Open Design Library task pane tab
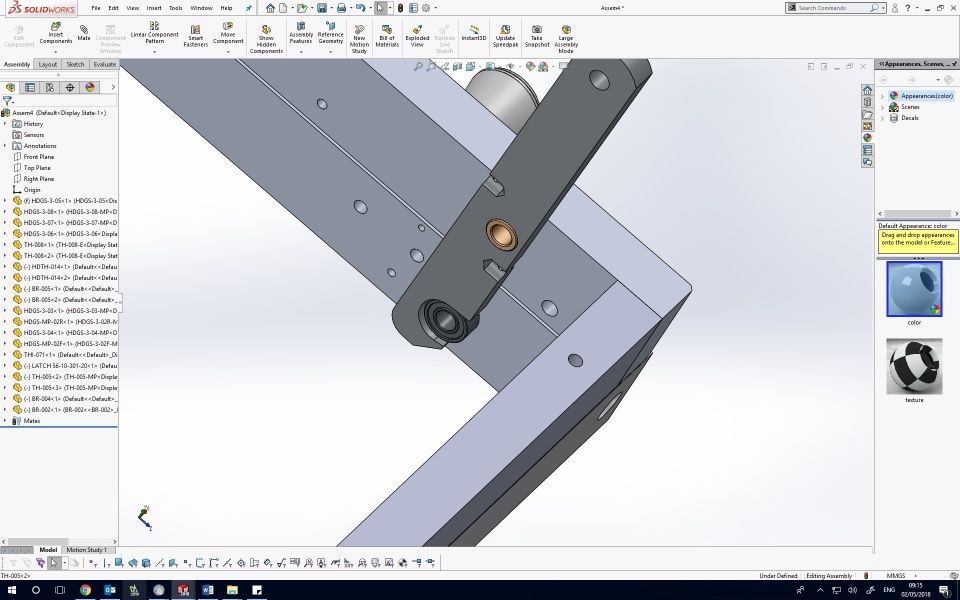The height and width of the screenshot is (600, 960). (867, 102)
